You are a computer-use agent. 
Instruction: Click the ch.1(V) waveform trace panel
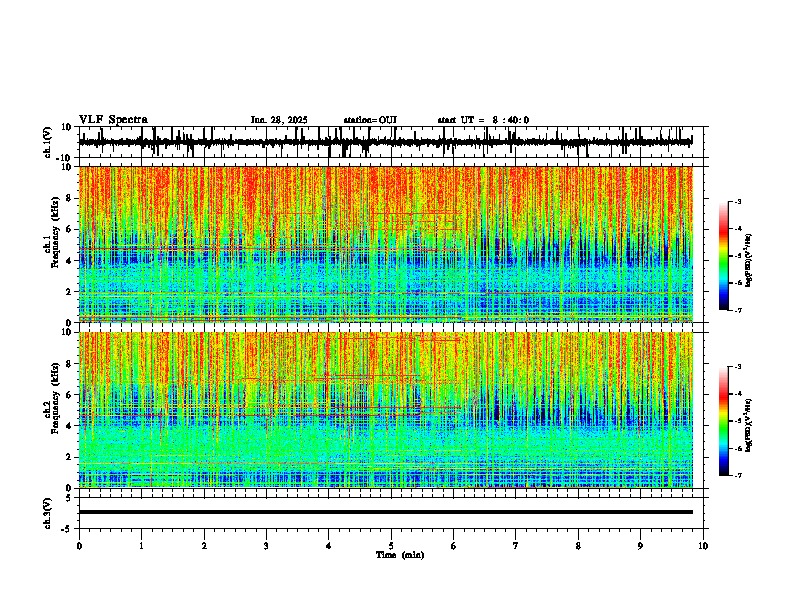(x=391, y=142)
